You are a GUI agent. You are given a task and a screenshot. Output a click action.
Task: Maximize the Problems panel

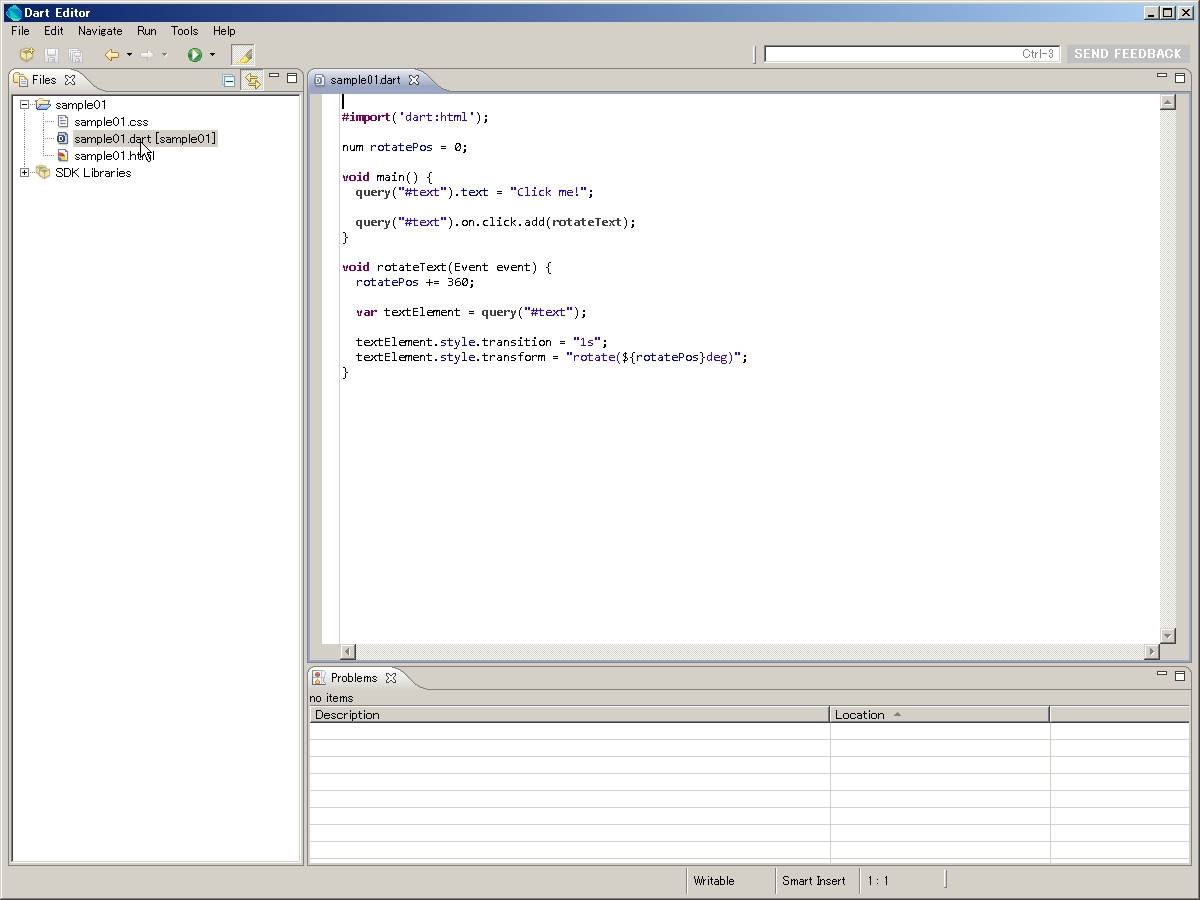(1180, 675)
